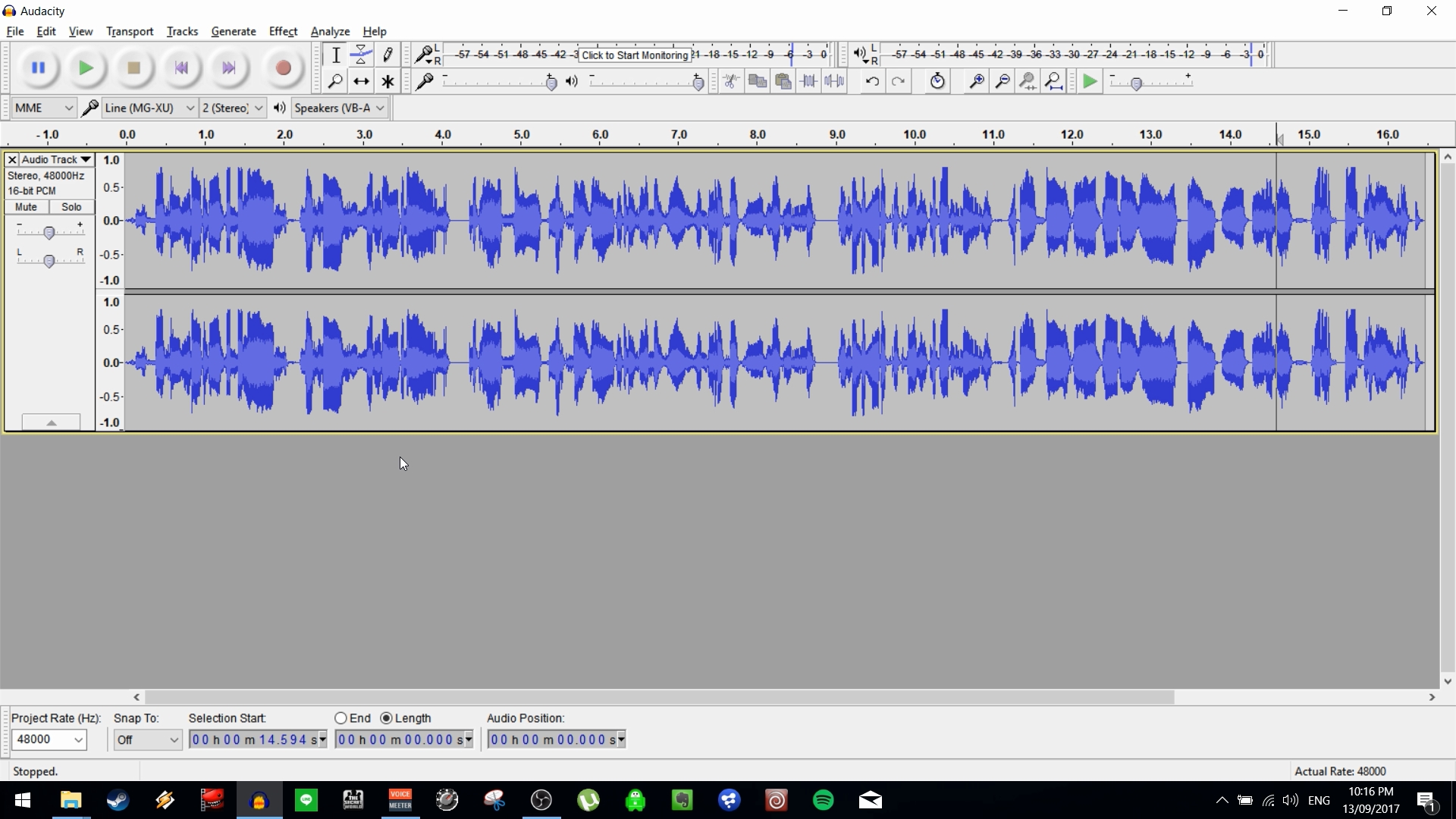Open the Line (MG-XU) recording device dropdown
Image resolution: width=1456 pixels, height=819 pixels.
(149, 108)
